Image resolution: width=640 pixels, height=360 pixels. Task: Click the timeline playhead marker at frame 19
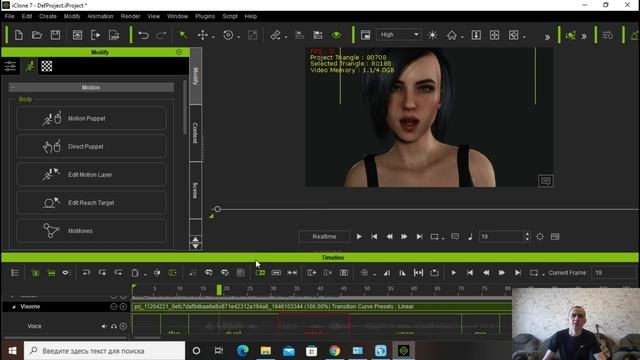click(x=219, y=290)
